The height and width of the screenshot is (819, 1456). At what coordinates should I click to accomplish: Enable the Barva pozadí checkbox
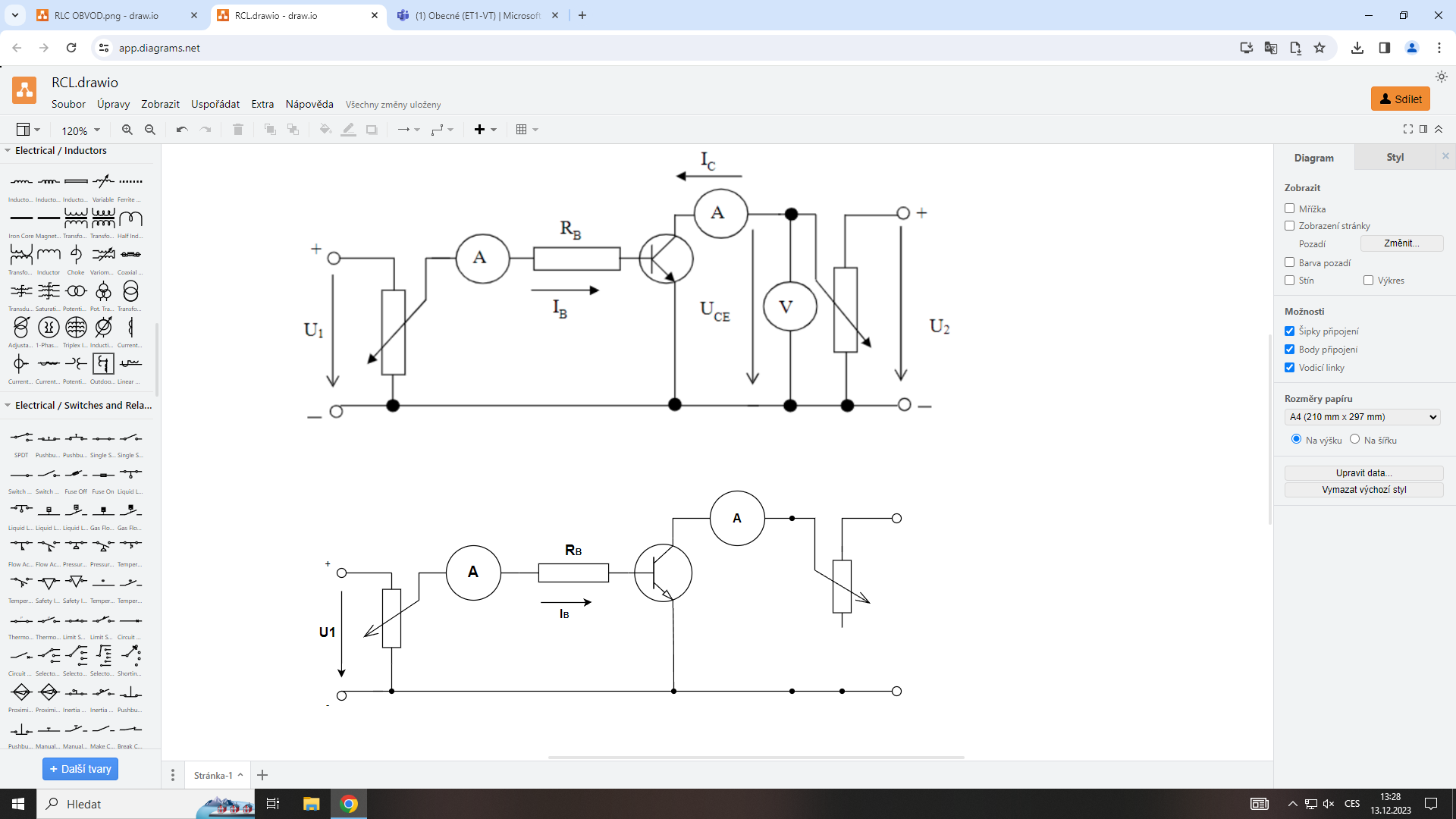(1289, 262)
